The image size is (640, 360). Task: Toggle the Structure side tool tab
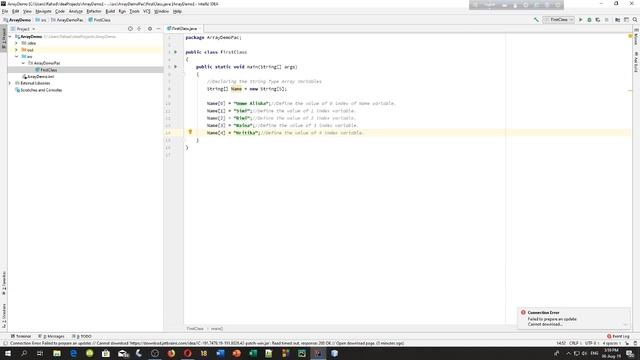point(4,316)
